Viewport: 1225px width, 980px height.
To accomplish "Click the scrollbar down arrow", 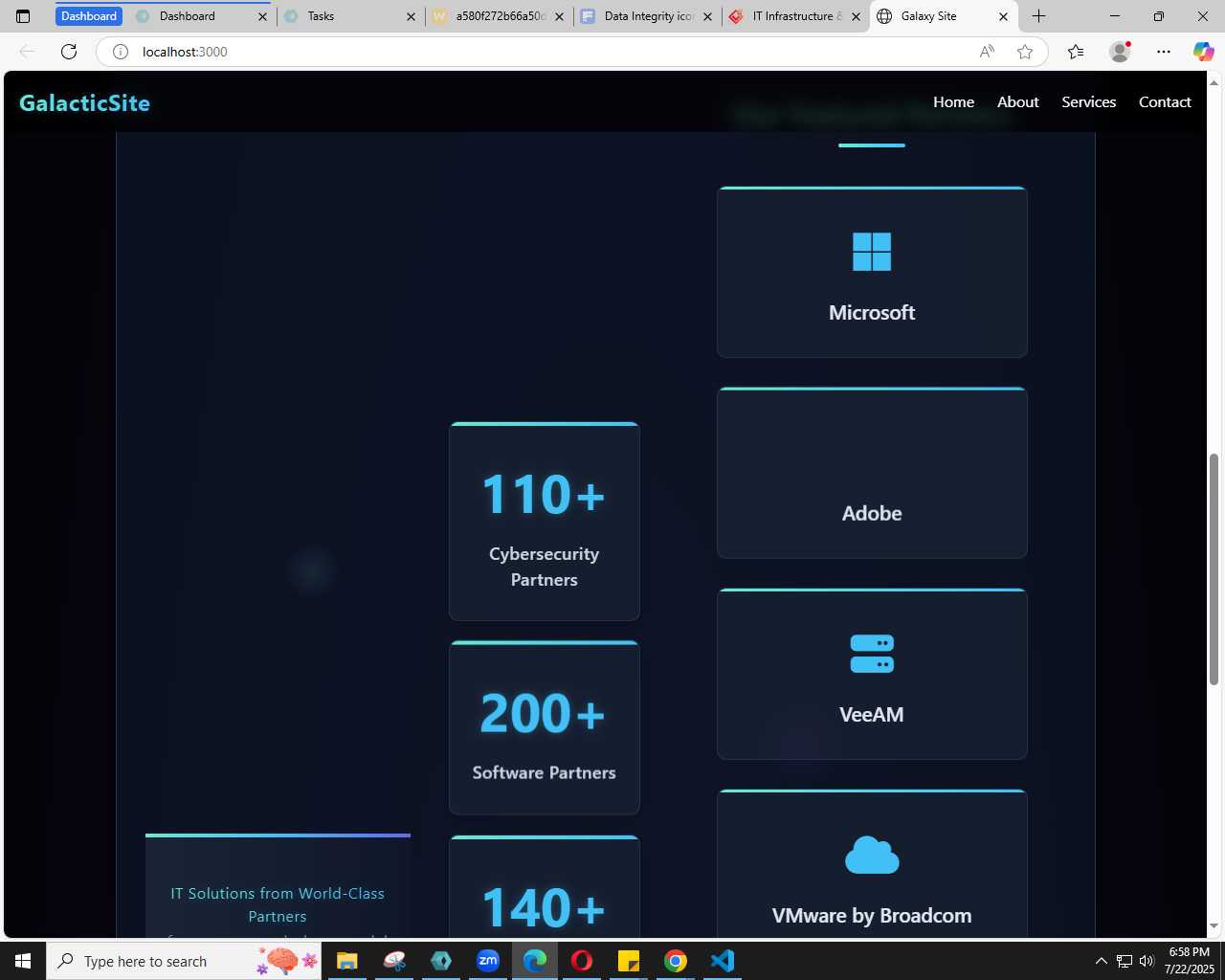I will 1214,925.
